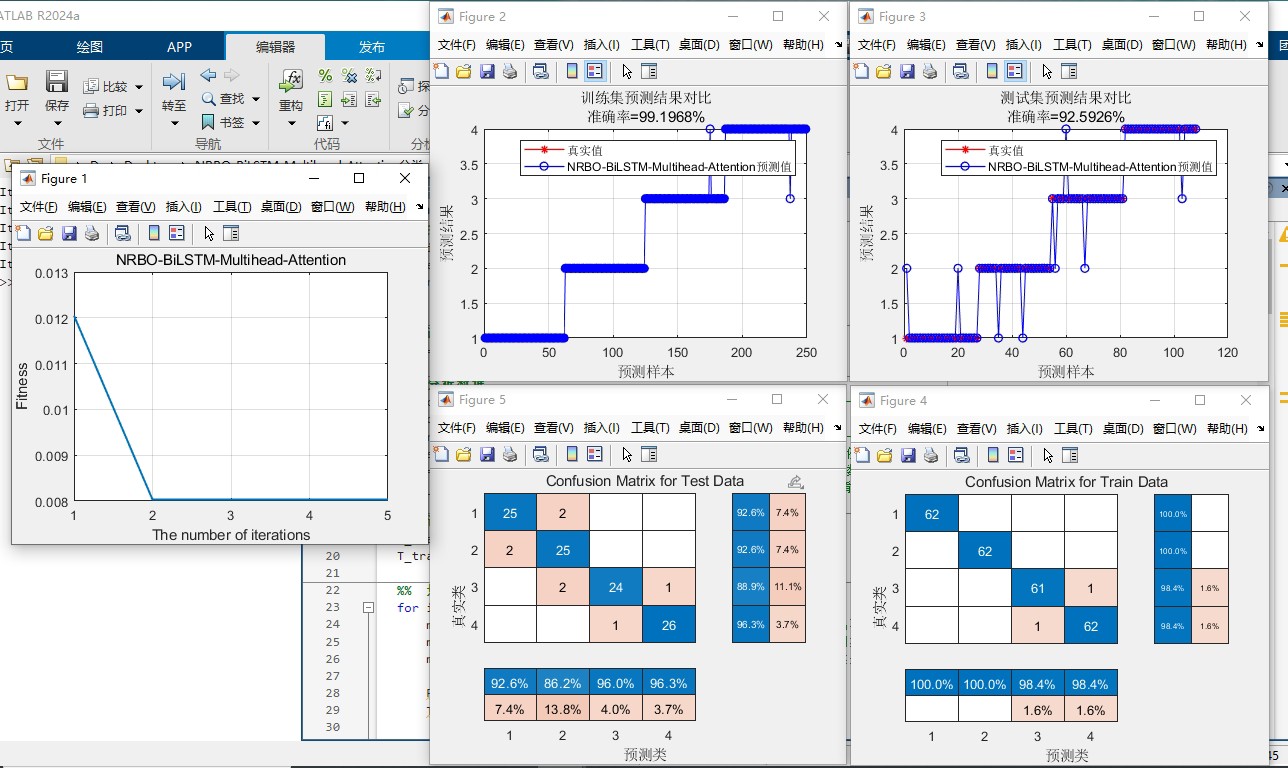The height and width of the screenshot is (768, 1288).
Task: Expand the 保存 (Save) dropdown arrow
Action: [57, 123]
